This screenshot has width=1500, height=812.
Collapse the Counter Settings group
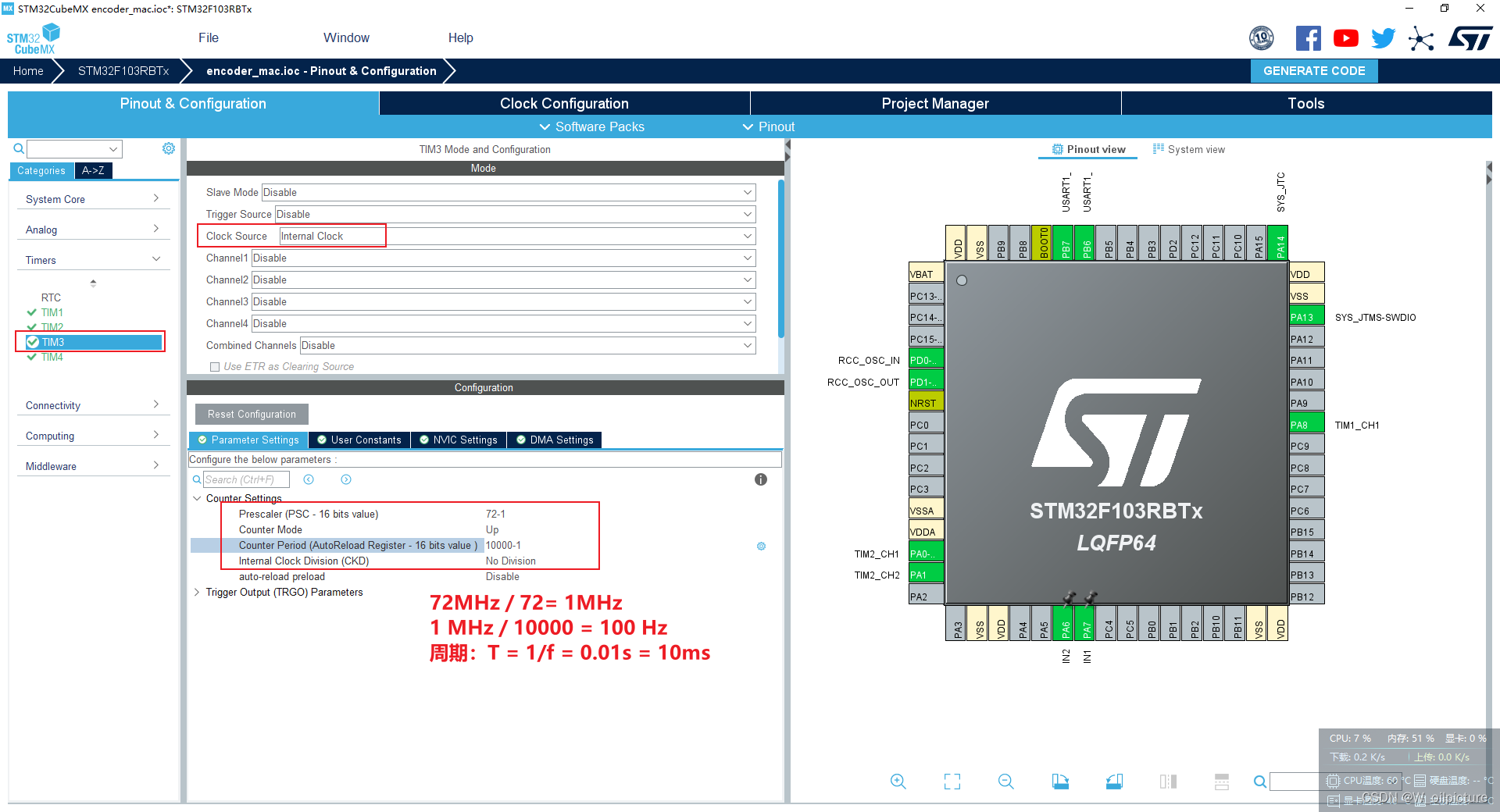(197, 498)
